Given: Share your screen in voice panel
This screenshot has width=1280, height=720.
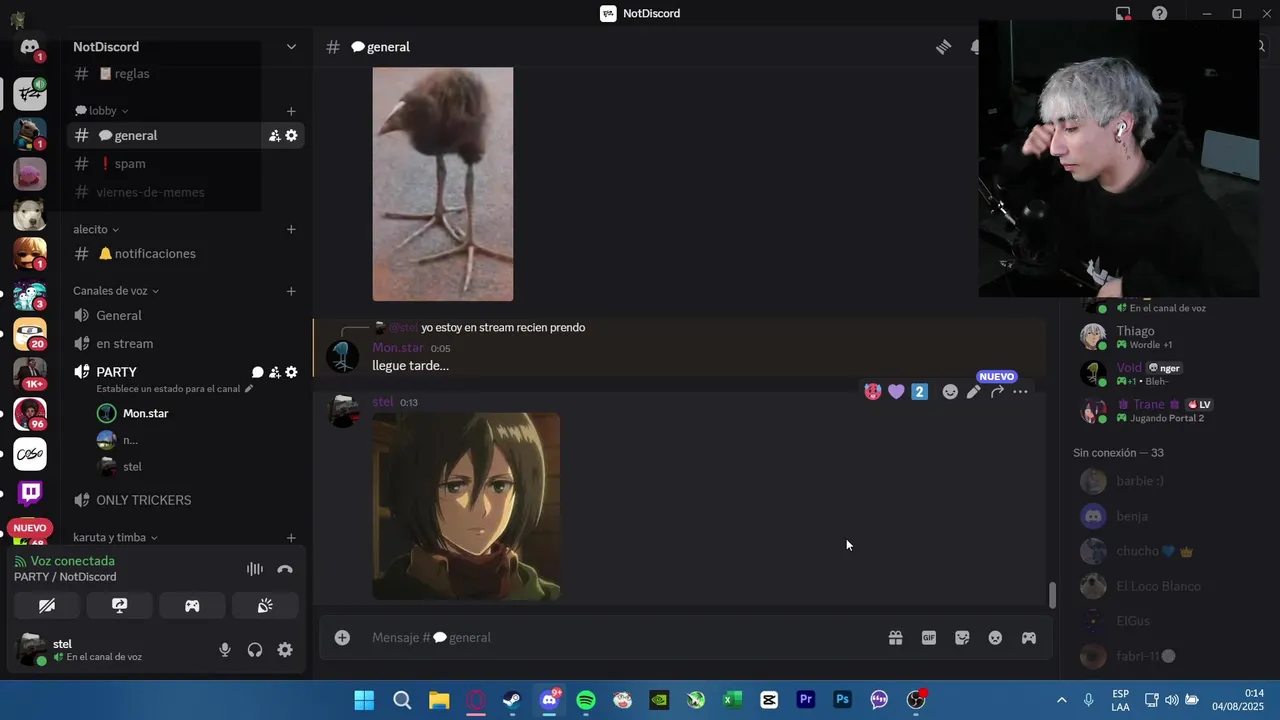Looking at the screenshot, I should pyautogui.click(x=119, y=606).
